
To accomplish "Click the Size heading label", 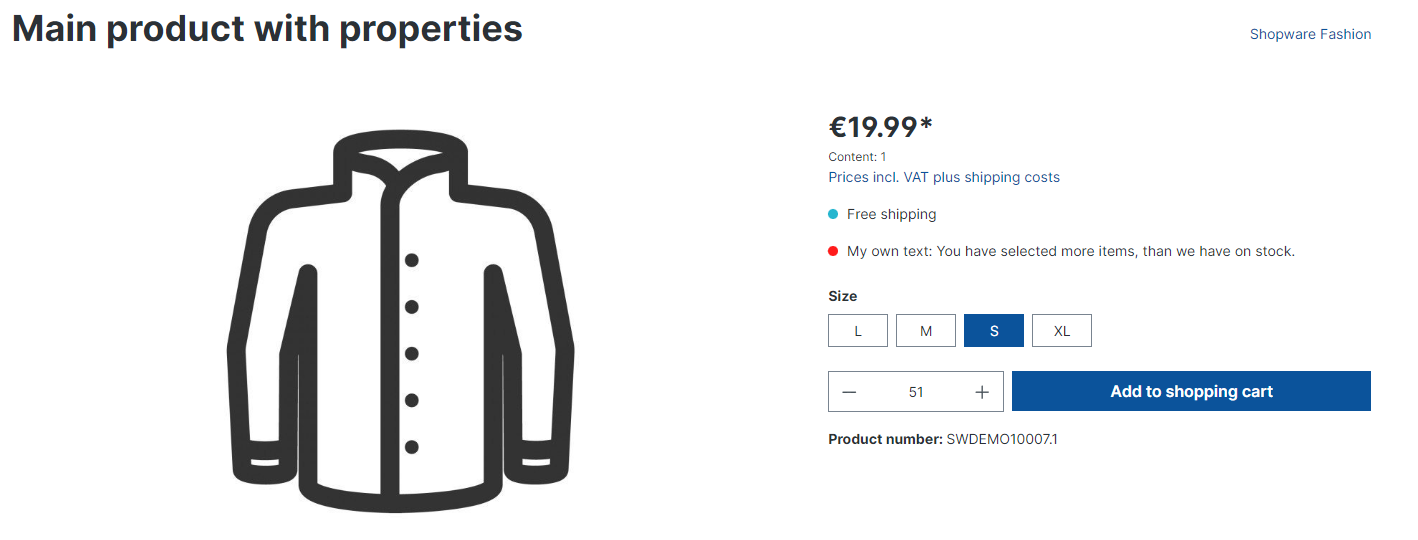I will 843,296.
